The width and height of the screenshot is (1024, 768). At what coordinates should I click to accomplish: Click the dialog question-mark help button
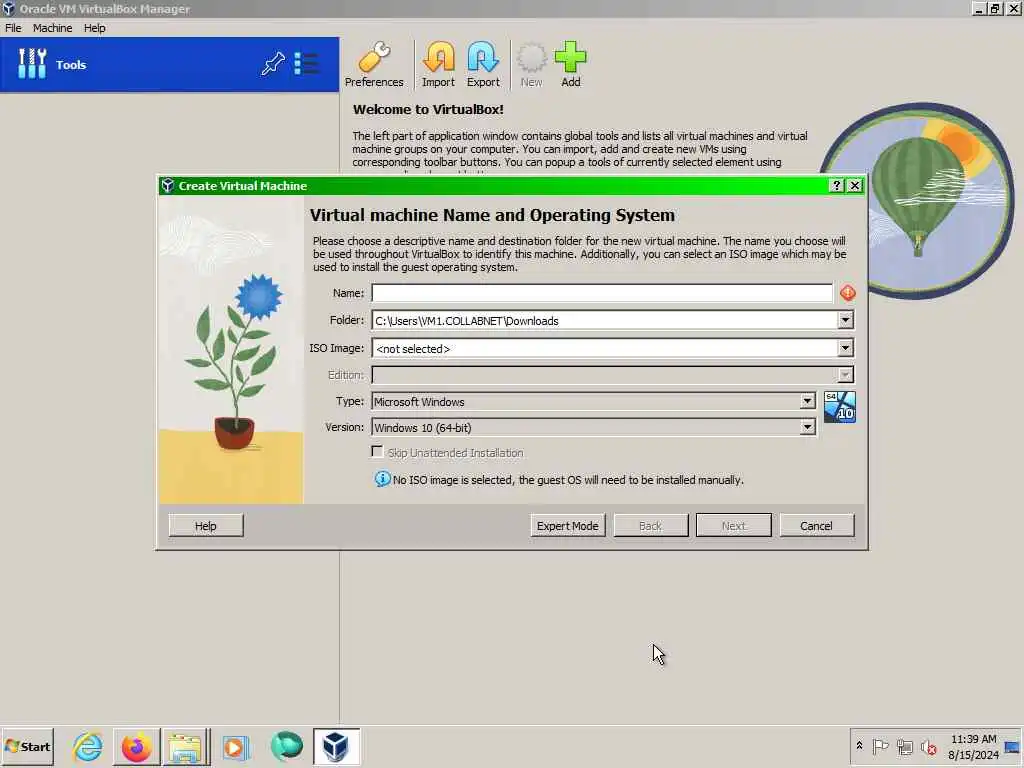point(837,185)
